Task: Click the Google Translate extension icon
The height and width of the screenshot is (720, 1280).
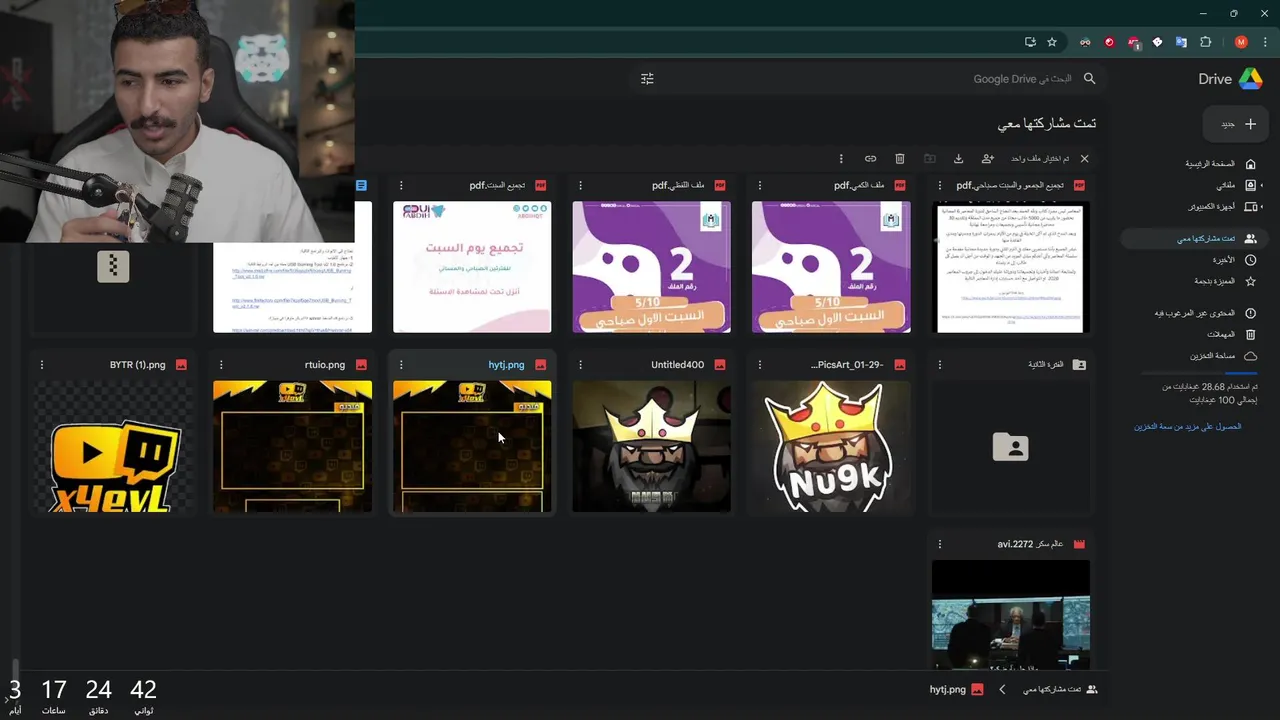Action: coord(1181,42)
